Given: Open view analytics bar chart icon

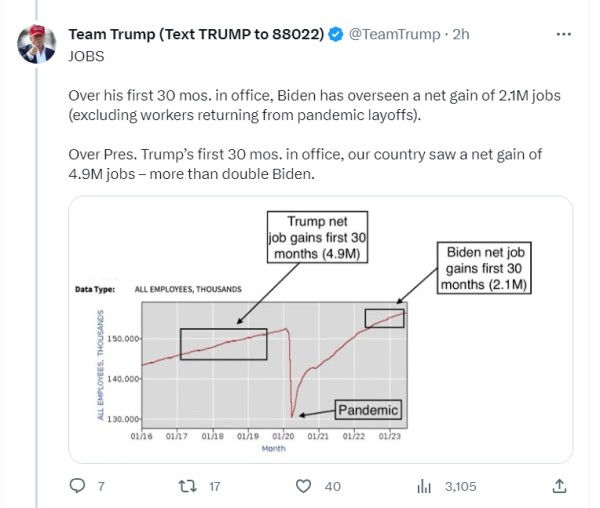Looking at the screenshot, I should click(423, 486).
